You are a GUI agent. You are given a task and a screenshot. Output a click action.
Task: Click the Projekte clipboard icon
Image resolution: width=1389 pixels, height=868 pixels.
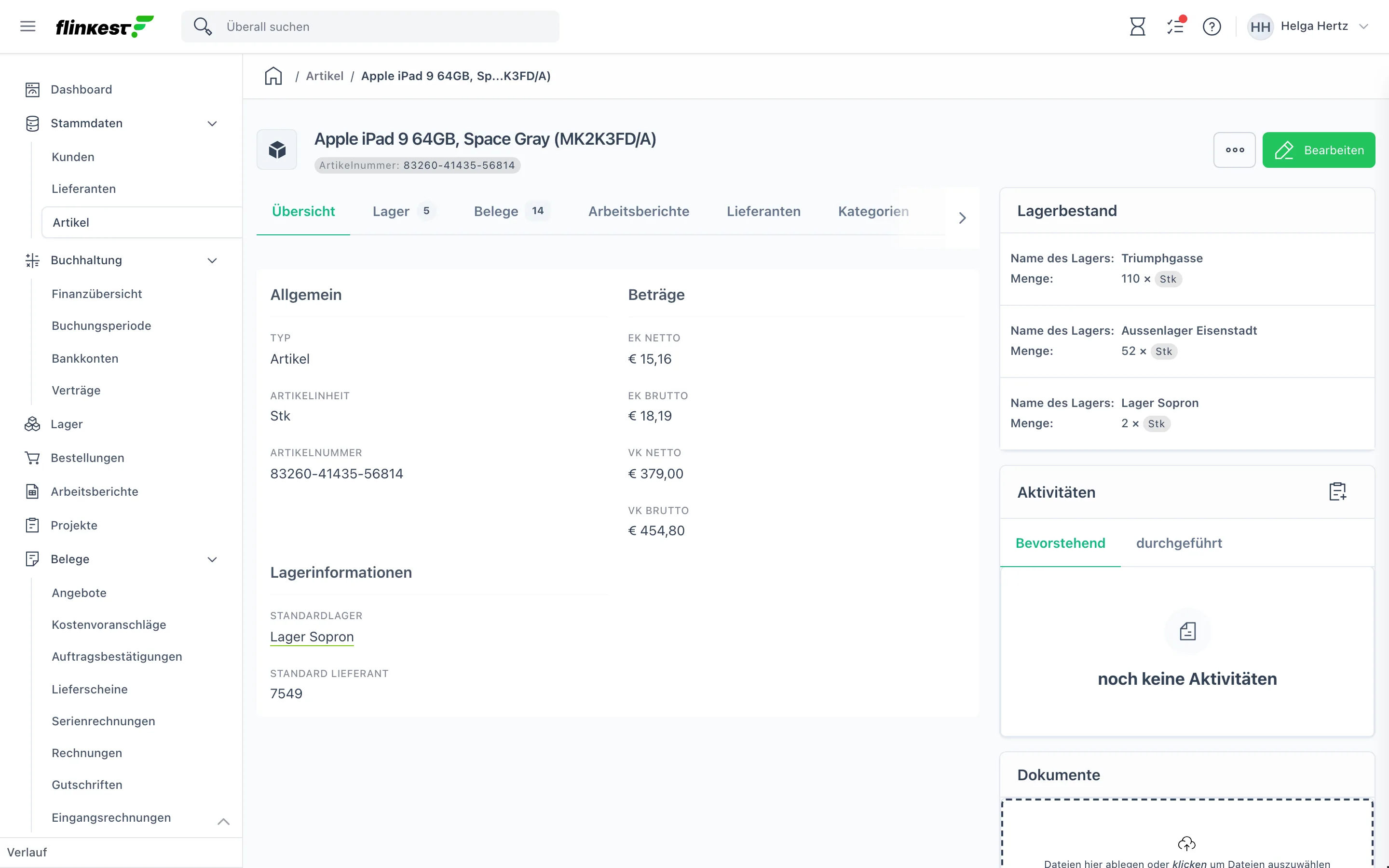[32, 525]
